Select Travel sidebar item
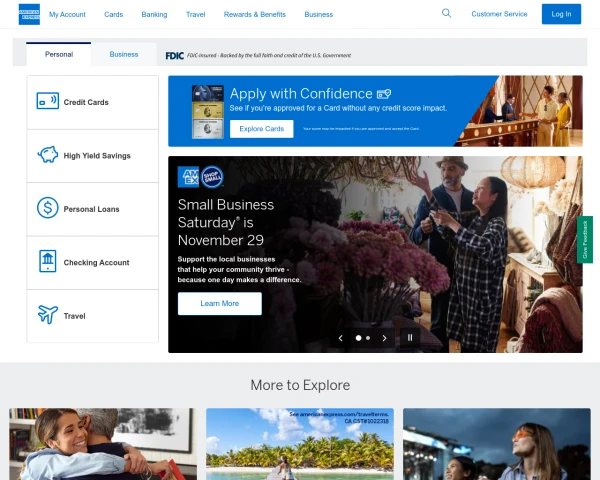600x480 pixels. pyautogui.click(x=93, y=316)
